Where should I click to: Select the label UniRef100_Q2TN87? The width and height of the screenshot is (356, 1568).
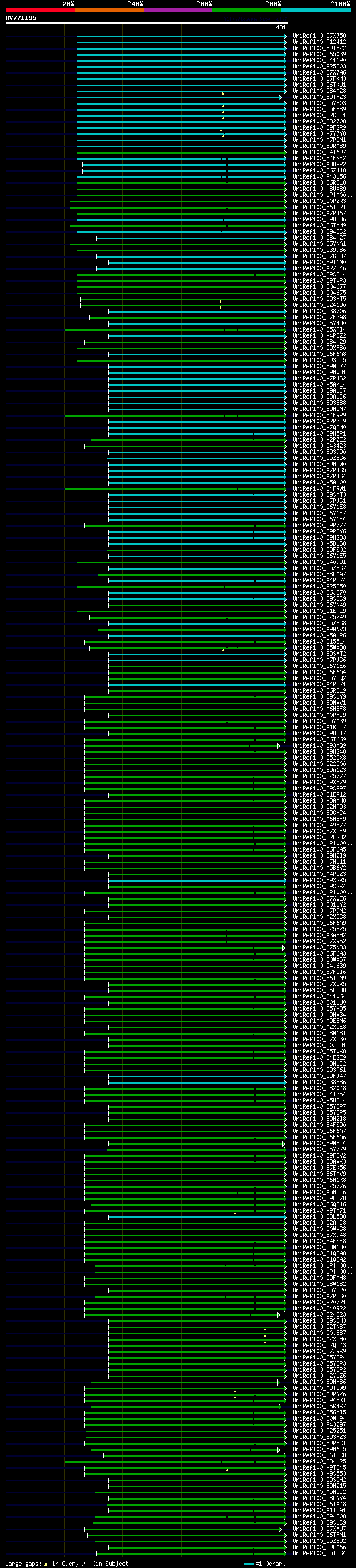(319, 1328)
